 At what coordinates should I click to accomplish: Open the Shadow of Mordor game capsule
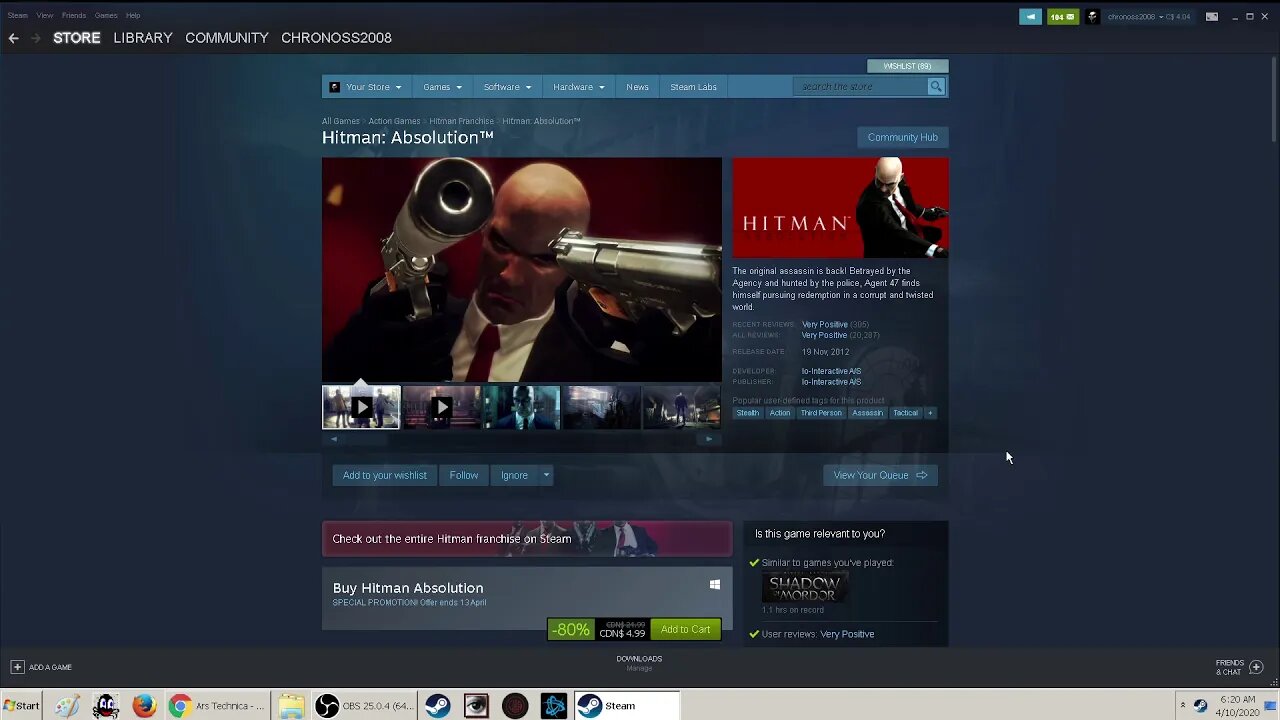click(805, 588)
